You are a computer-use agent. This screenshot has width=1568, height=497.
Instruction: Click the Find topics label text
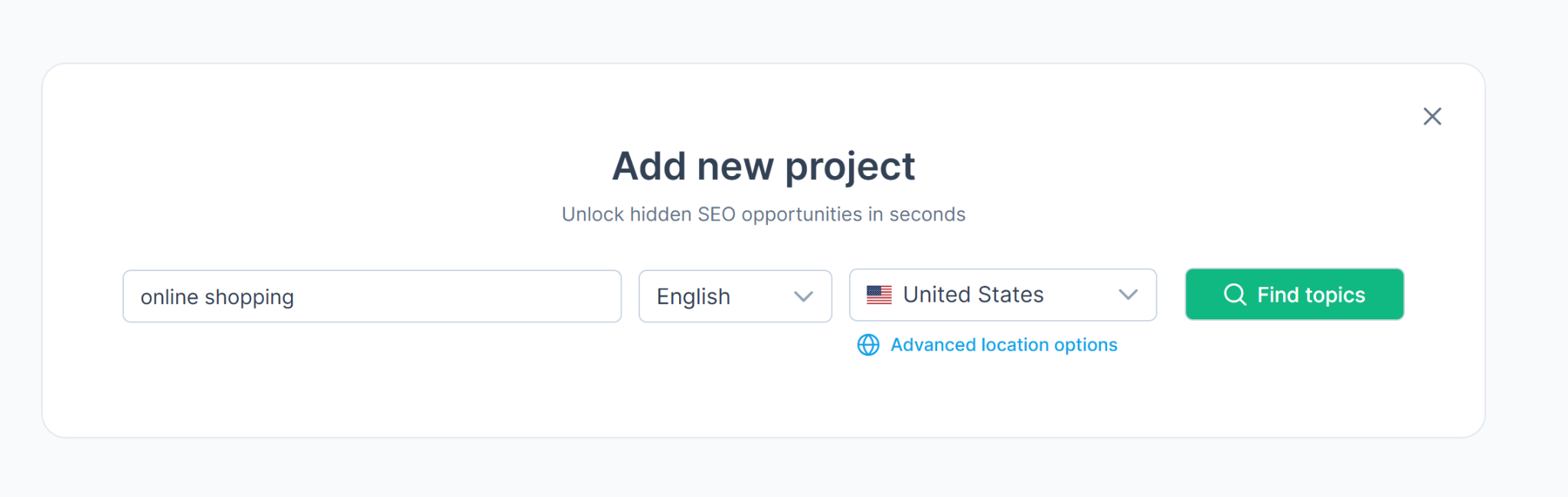(x=1311, y=295)
